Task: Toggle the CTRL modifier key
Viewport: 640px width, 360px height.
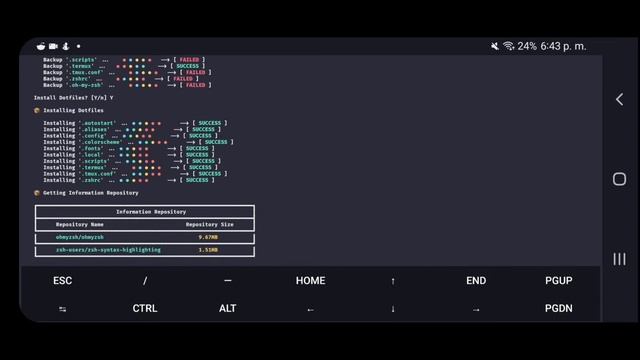Action: tap(145, 309)
